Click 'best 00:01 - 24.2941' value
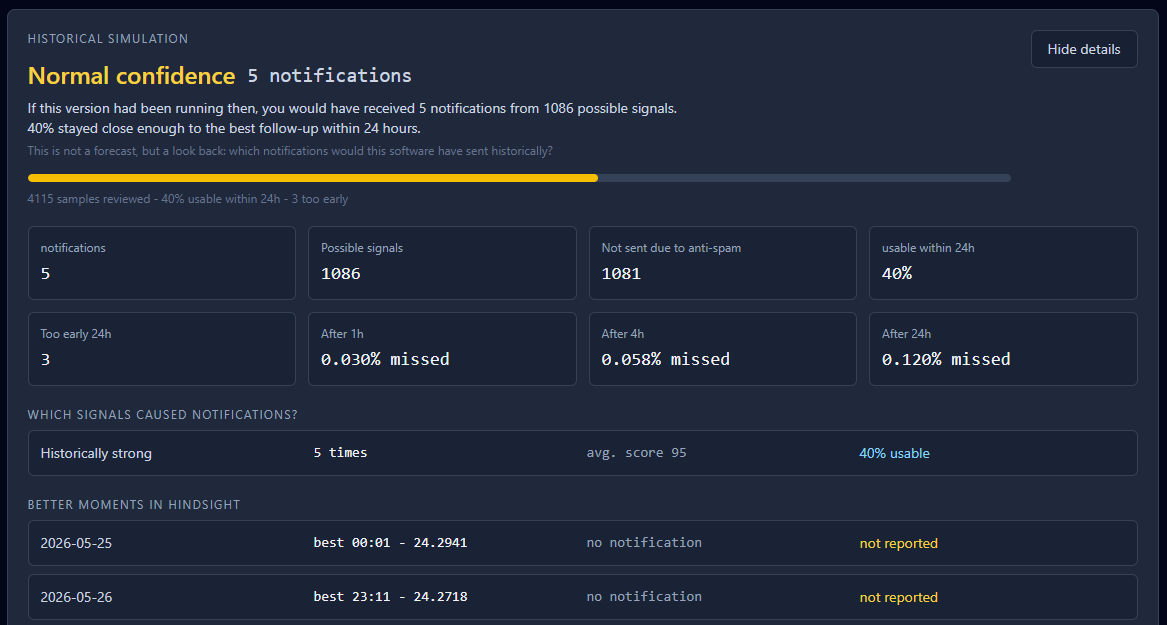The width and height of the screenshot is (1167, 625). pos(390,542)
